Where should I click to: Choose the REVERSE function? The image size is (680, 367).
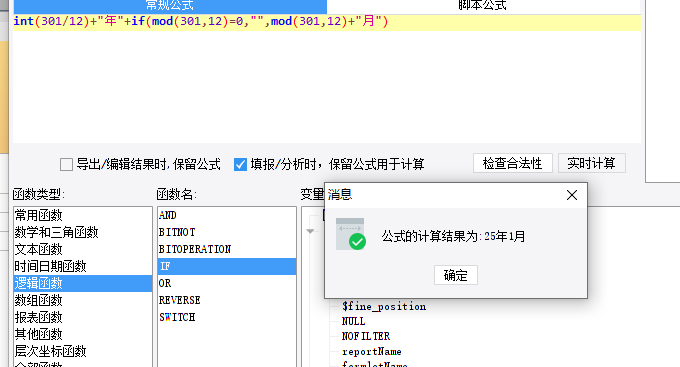coord(227,300)
